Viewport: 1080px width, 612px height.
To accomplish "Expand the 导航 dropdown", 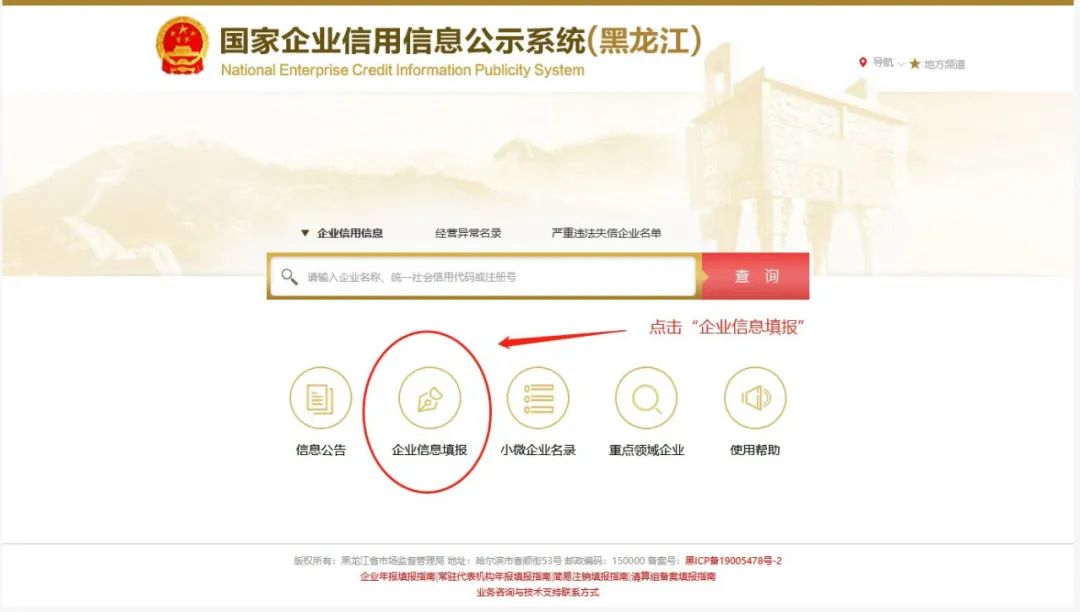I will click(x=889, y=63).
